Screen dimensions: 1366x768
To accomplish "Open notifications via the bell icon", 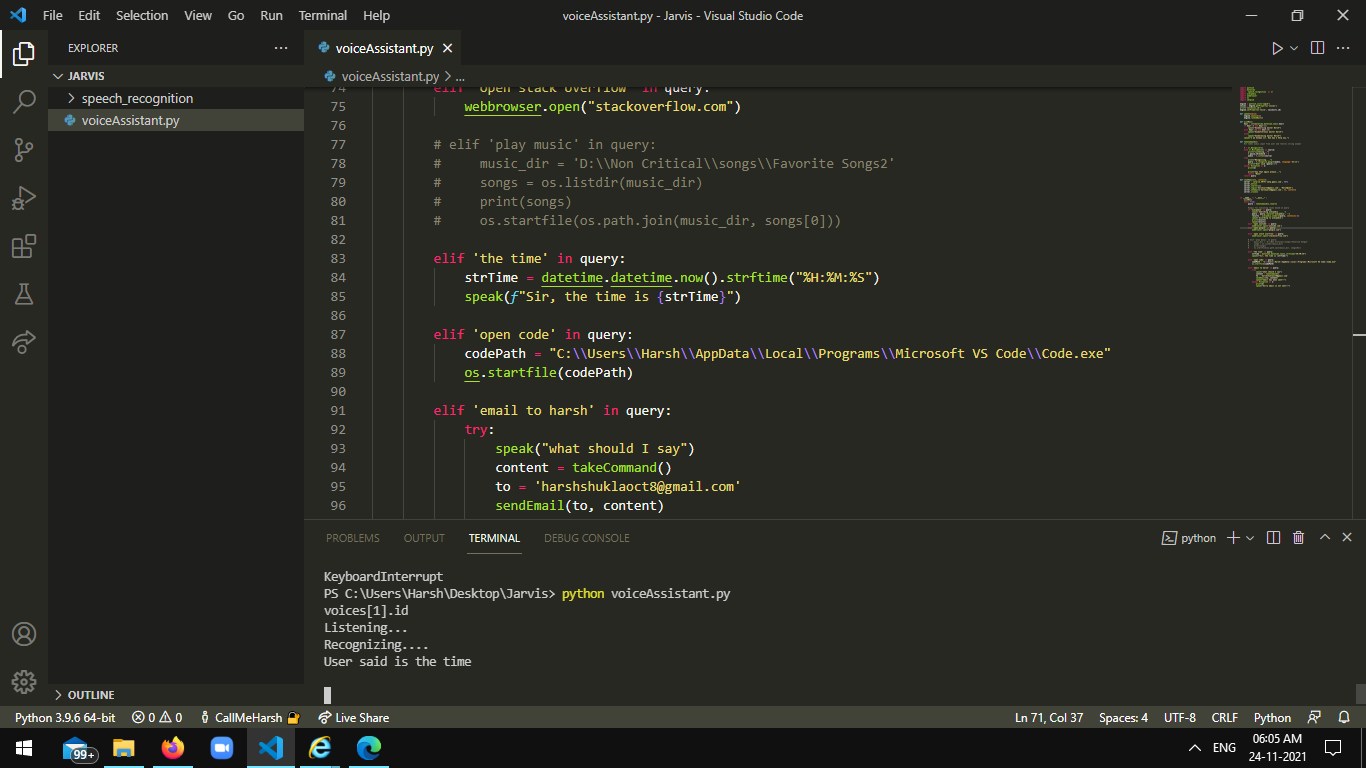I will click(1345, 717).
